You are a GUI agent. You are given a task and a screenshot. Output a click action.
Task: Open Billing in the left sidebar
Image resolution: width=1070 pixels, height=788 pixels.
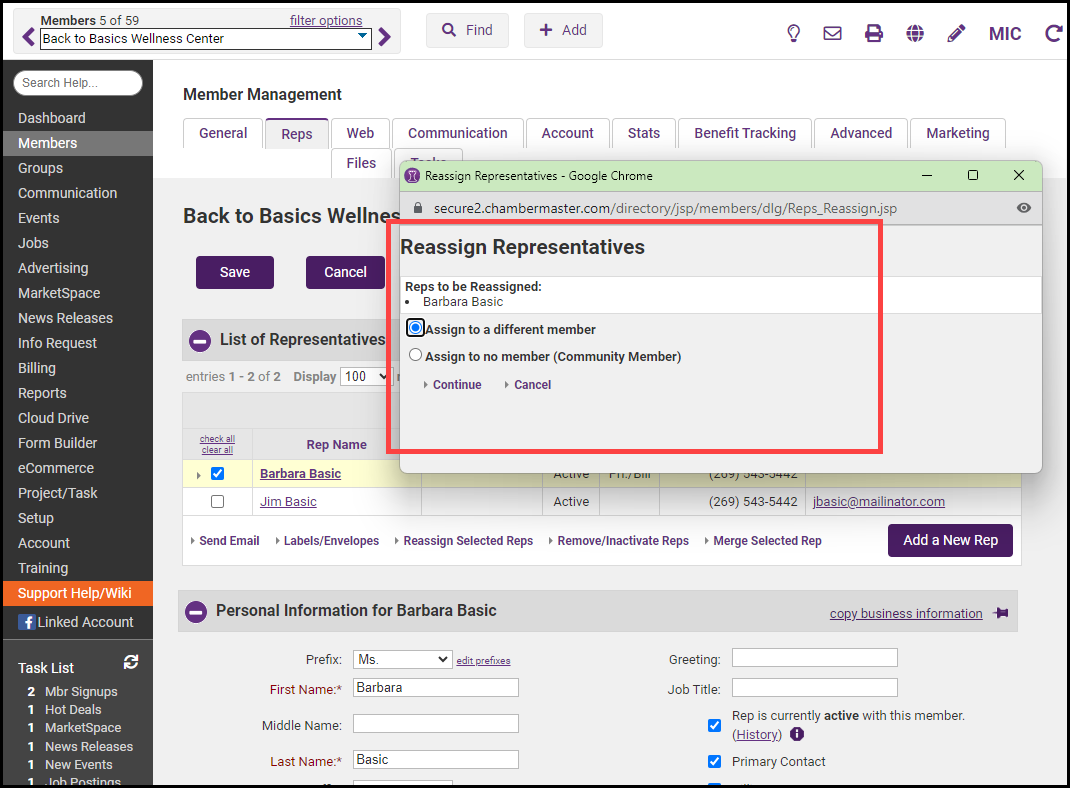37,368
